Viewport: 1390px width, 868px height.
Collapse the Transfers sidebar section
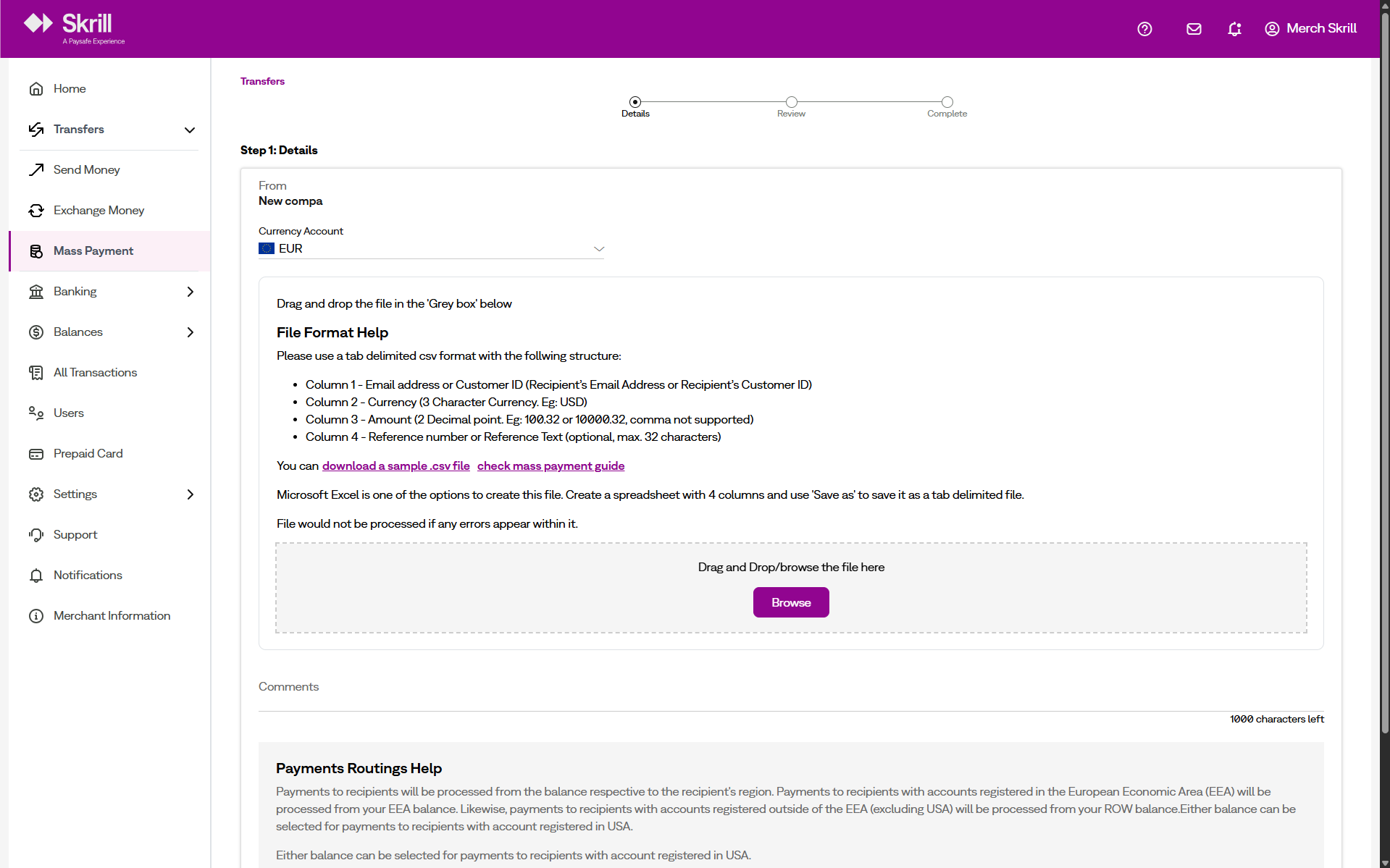tap(189, 130)
